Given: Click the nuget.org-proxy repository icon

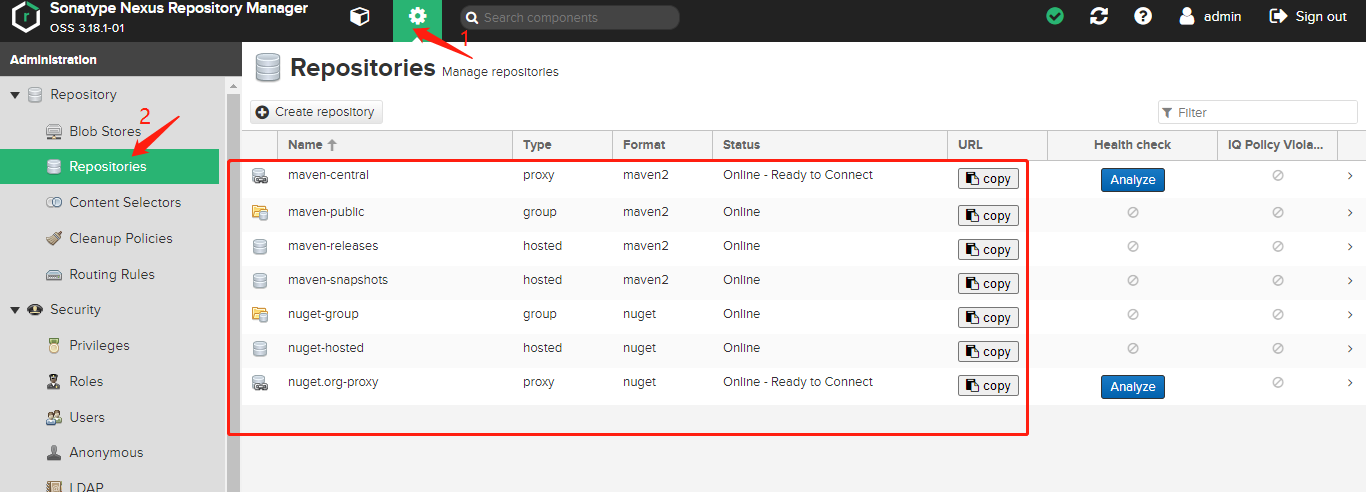Looking at the screenshot, I should [260, 383].
